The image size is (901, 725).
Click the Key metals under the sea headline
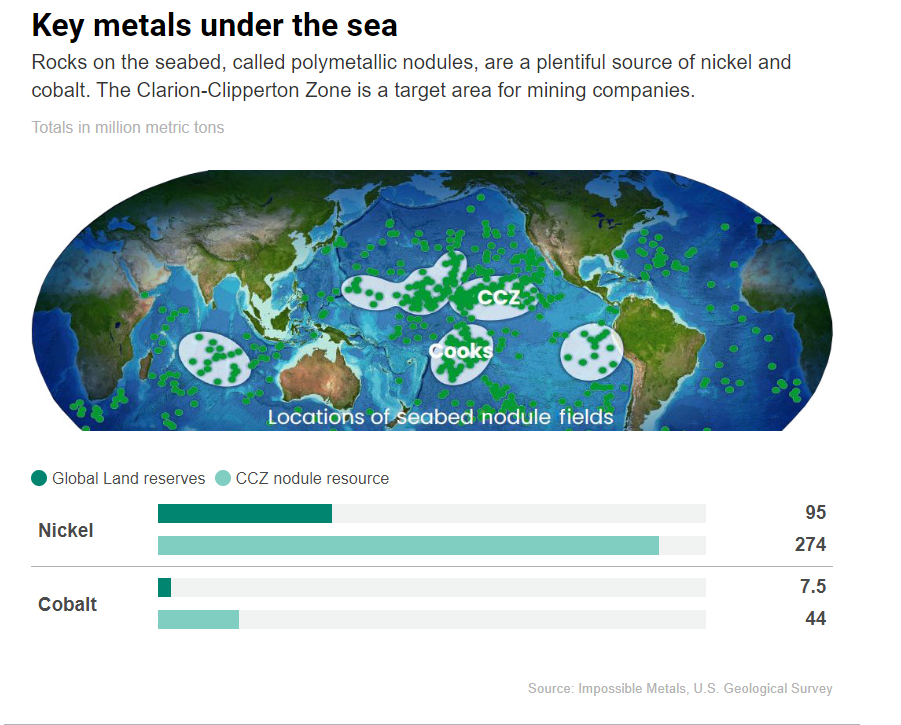point(214,26)
